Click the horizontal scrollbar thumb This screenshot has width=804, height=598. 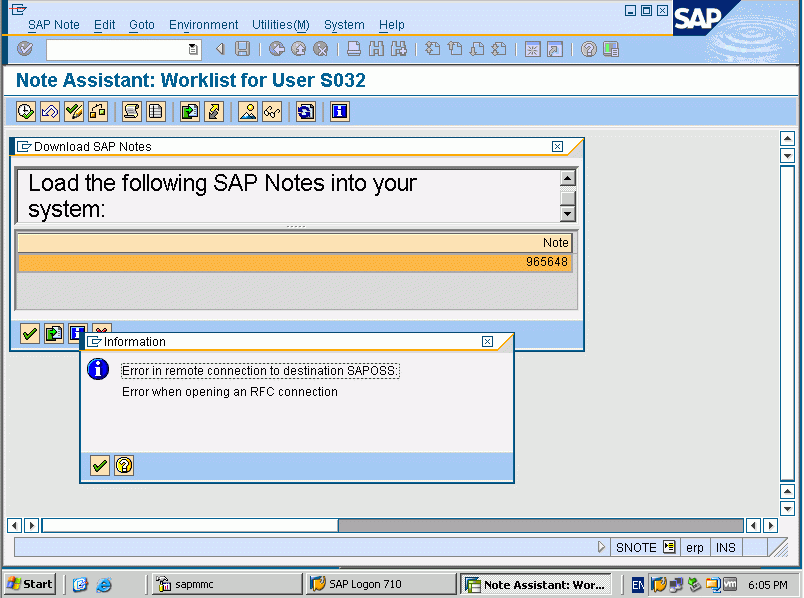pyautogui.click(x=190, y=525)
